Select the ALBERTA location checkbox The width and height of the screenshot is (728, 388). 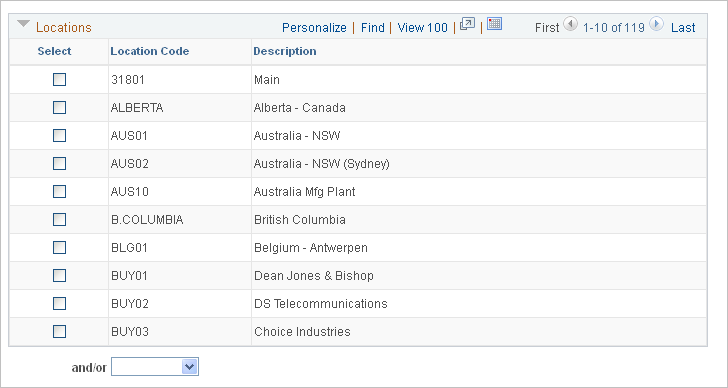click(59, 108)
